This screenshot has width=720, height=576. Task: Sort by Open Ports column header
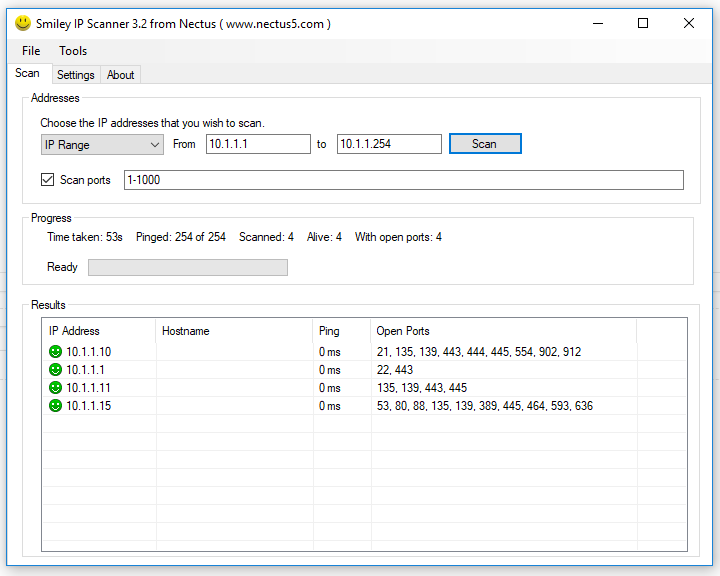pos(503,331)
